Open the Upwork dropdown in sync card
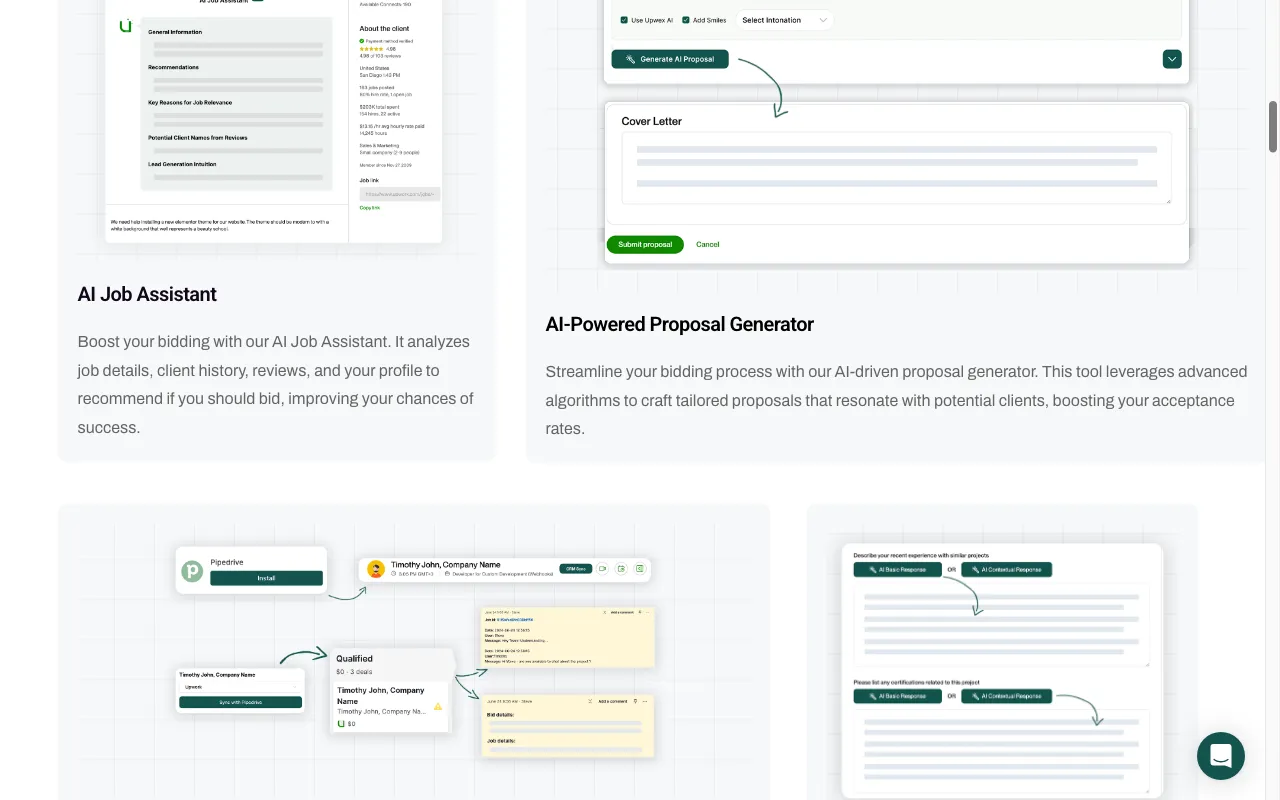The image size is (1280, 800). (240, 687)
